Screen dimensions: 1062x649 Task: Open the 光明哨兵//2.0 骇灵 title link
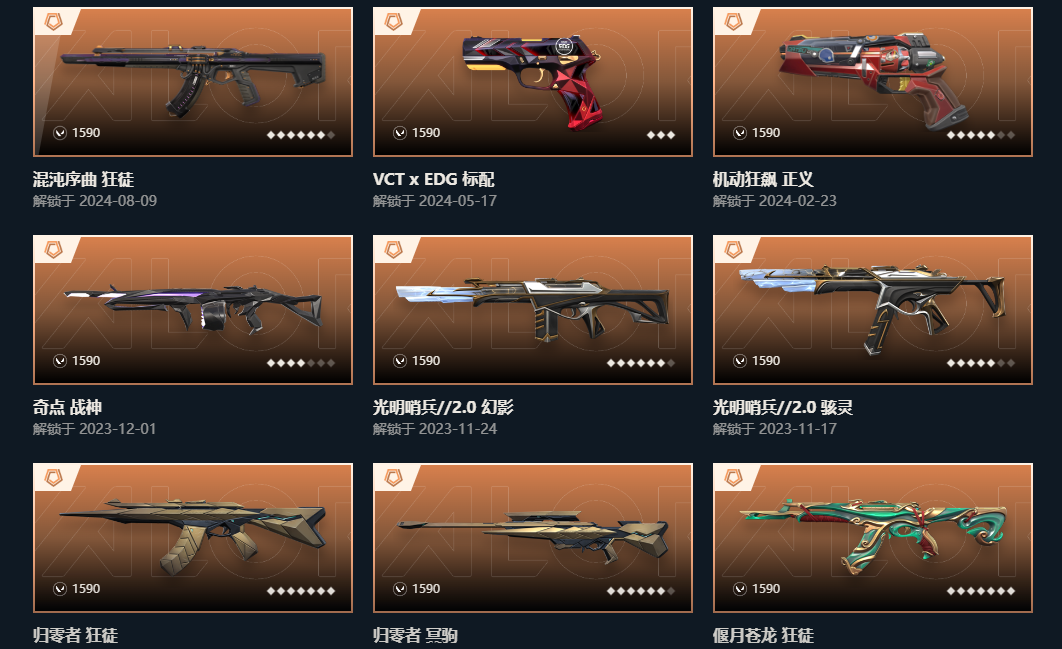point(782,407)
